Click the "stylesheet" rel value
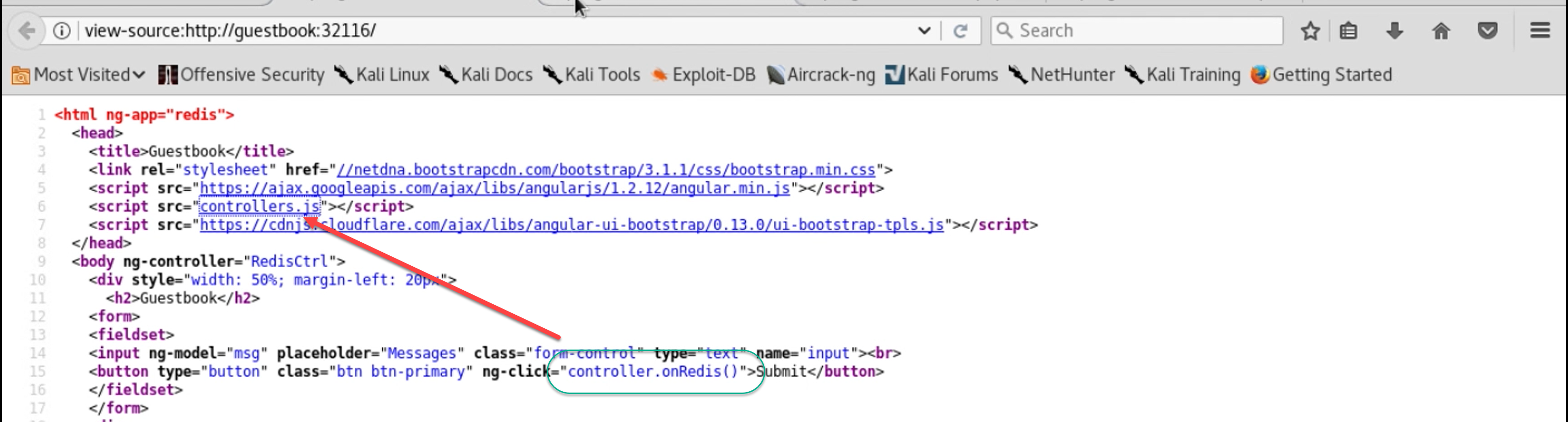1568x422 pixels. 225,170
